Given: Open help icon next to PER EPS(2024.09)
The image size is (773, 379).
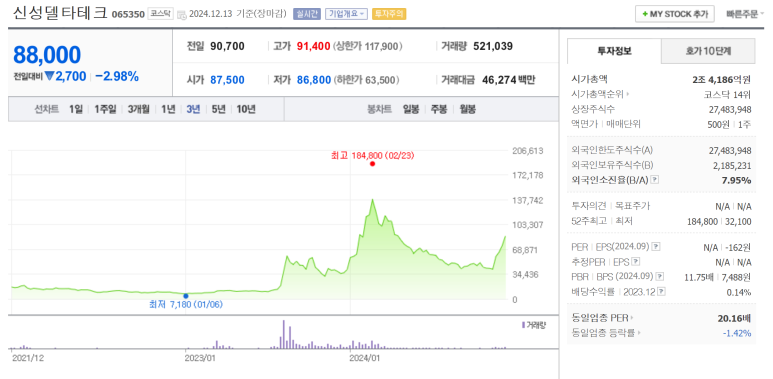Looking at the screenshot, I should point(656,246).
